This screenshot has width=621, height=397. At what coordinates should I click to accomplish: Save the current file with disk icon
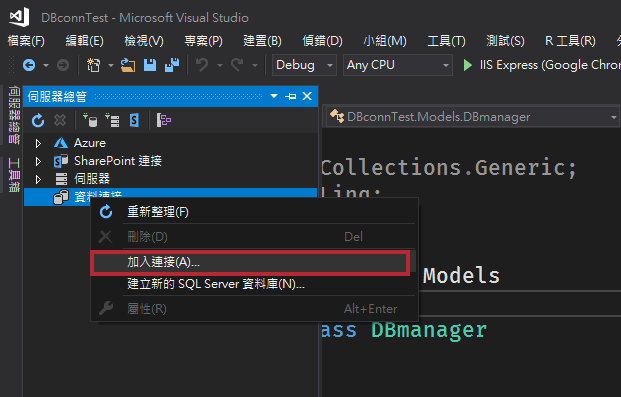coord(150,65)
